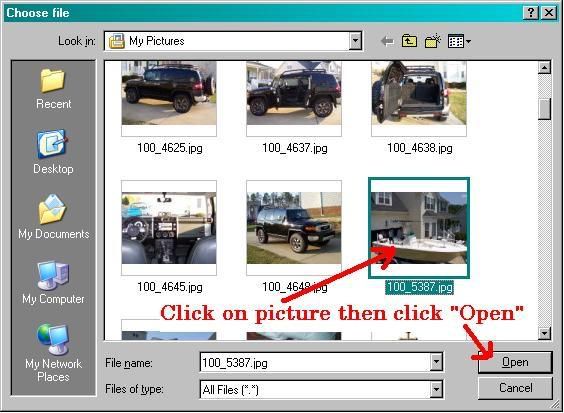
Task: Click the Back arrow navigation icon
Action: 387,41
